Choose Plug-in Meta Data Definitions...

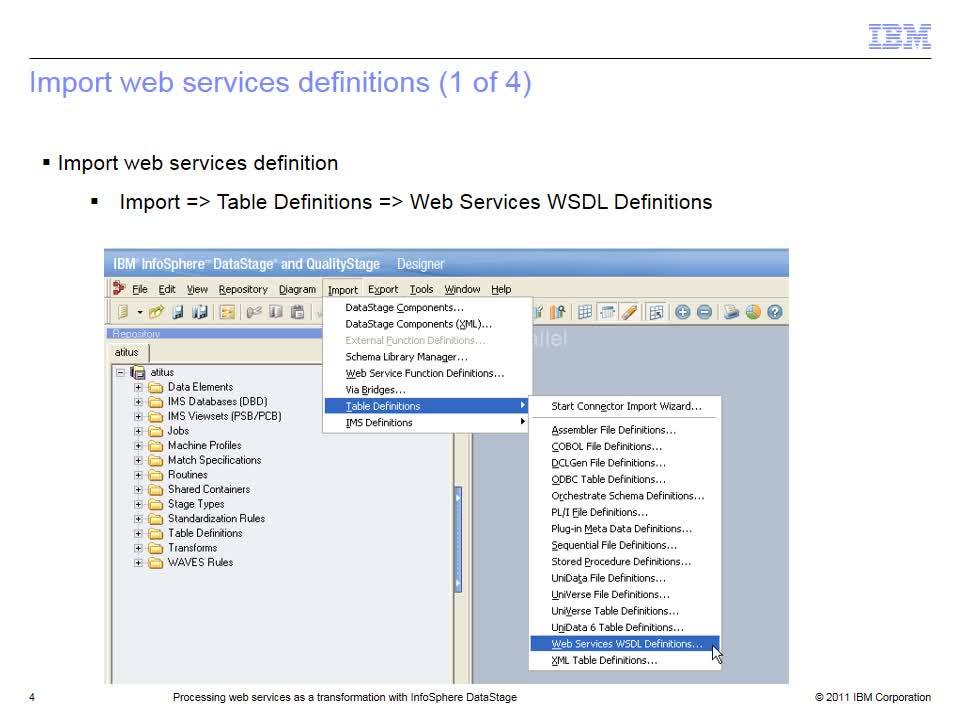click(625, 529)
